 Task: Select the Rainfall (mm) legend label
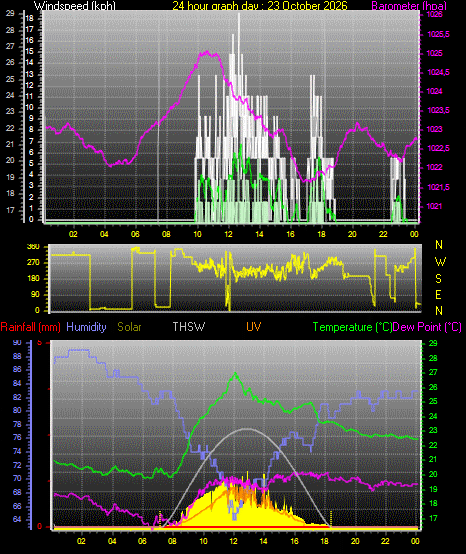click(30, 327)
